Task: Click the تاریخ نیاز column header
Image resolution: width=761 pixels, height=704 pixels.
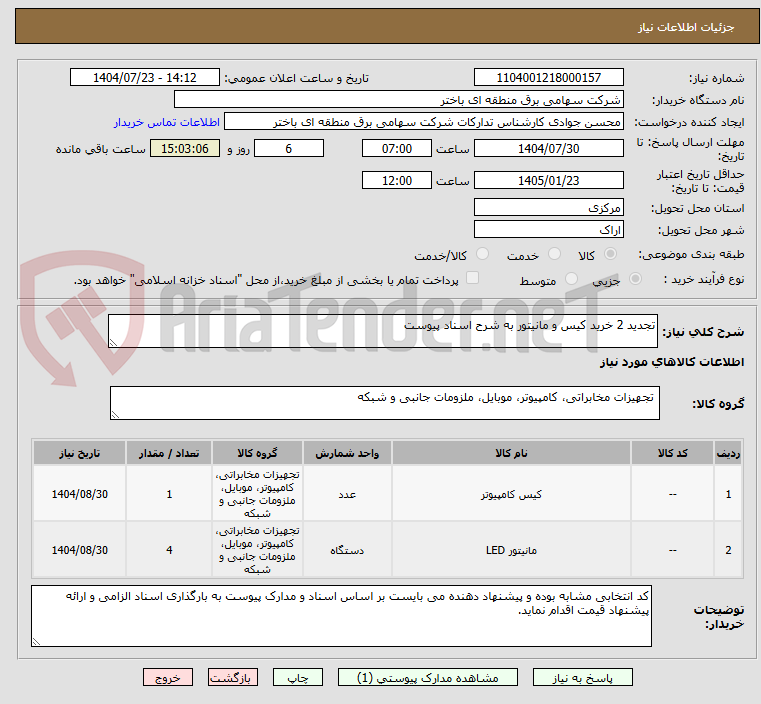Action: coord(80,453)
